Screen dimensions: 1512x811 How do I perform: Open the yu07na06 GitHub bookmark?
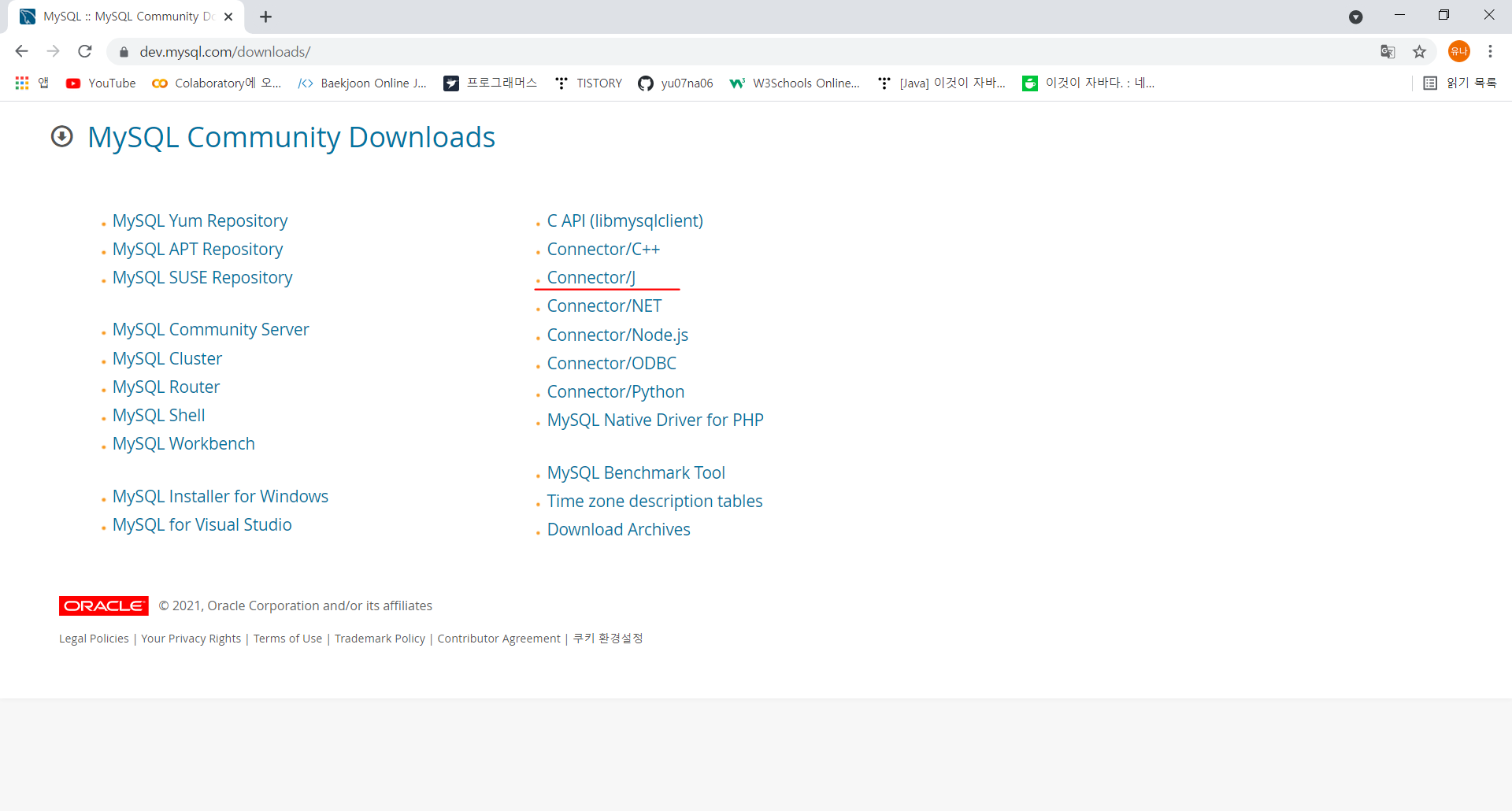pos(676,83)
